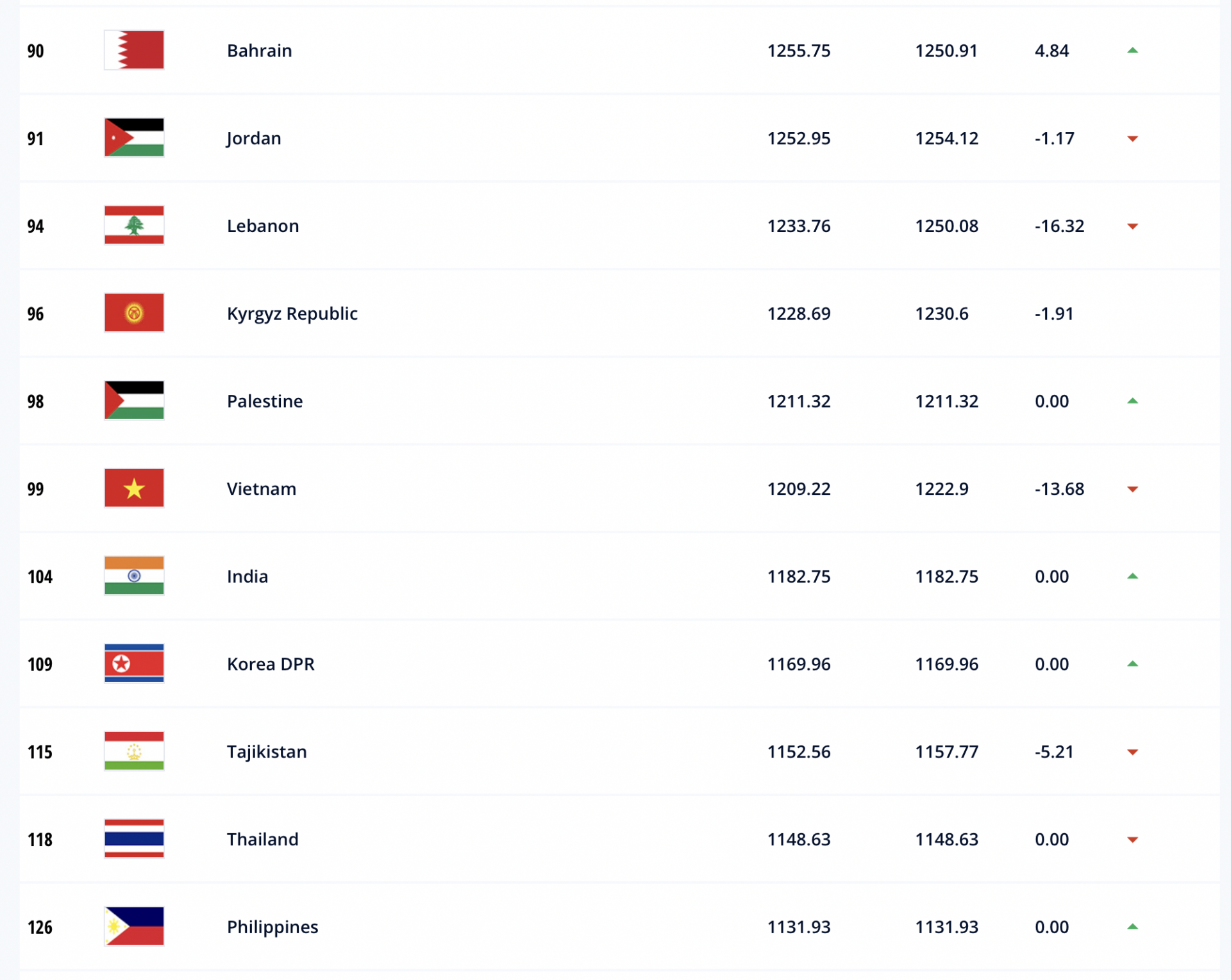Click the Lebanon cedar flag icon
This screenshot has height=980, width=1231.
tap(134, 226)
